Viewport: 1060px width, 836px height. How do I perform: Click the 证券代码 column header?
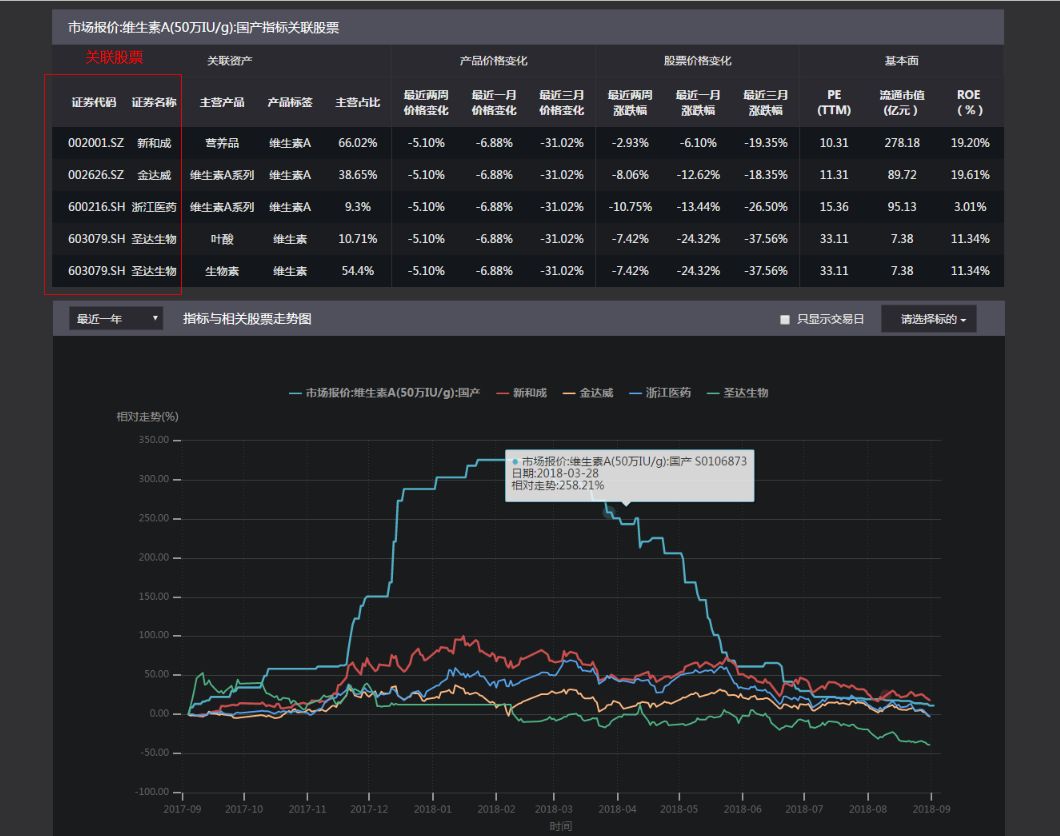click(x=94, y=103)
